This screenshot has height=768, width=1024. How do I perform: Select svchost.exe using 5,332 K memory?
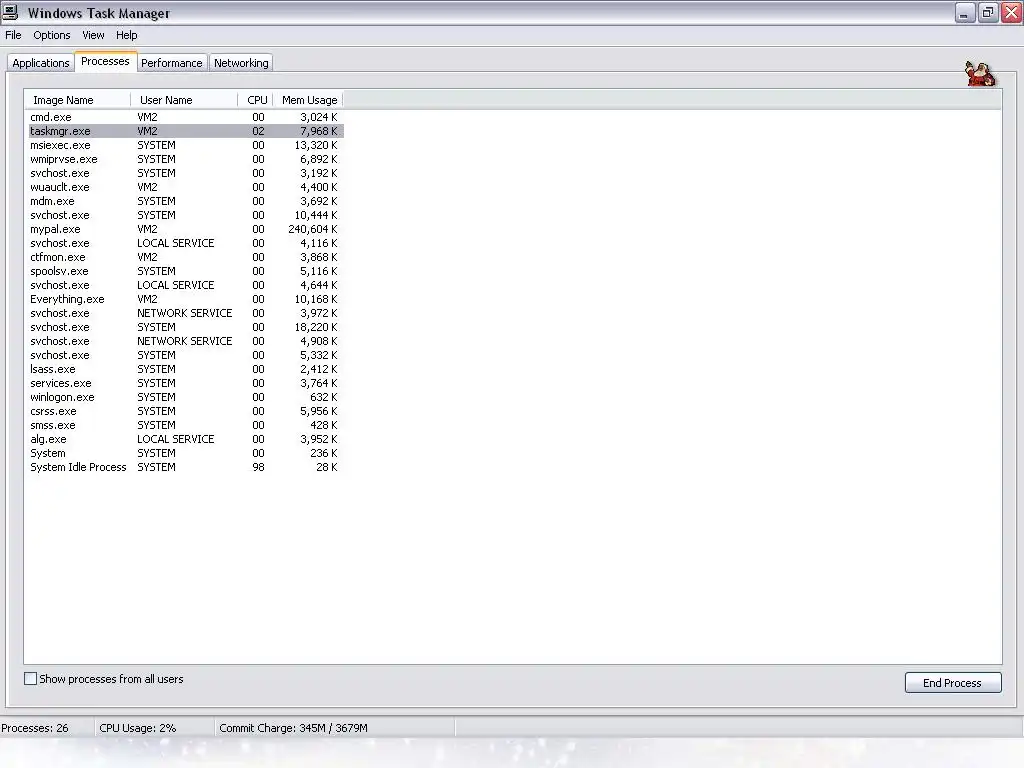click(185, 355)
